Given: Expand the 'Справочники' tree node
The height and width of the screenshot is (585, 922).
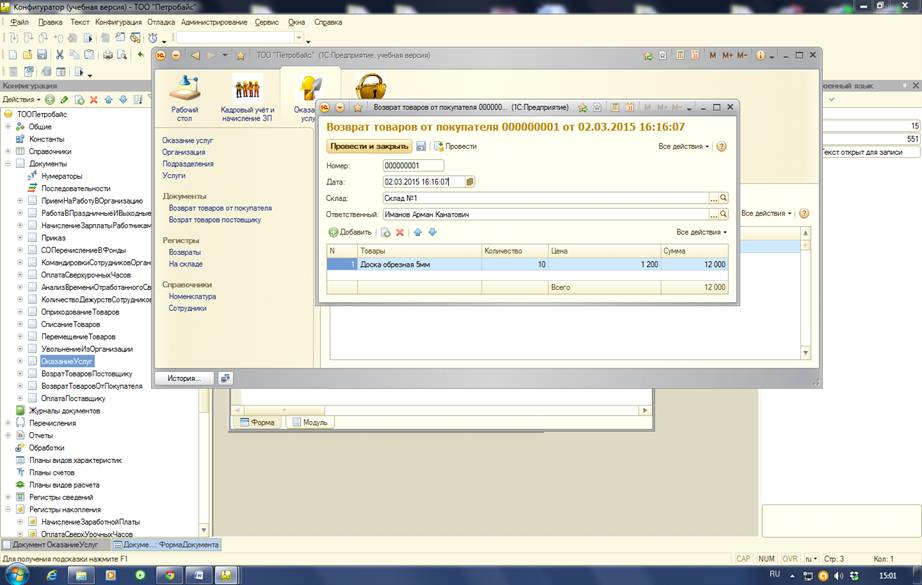Looking at the screenshot, I should point(8,151).
